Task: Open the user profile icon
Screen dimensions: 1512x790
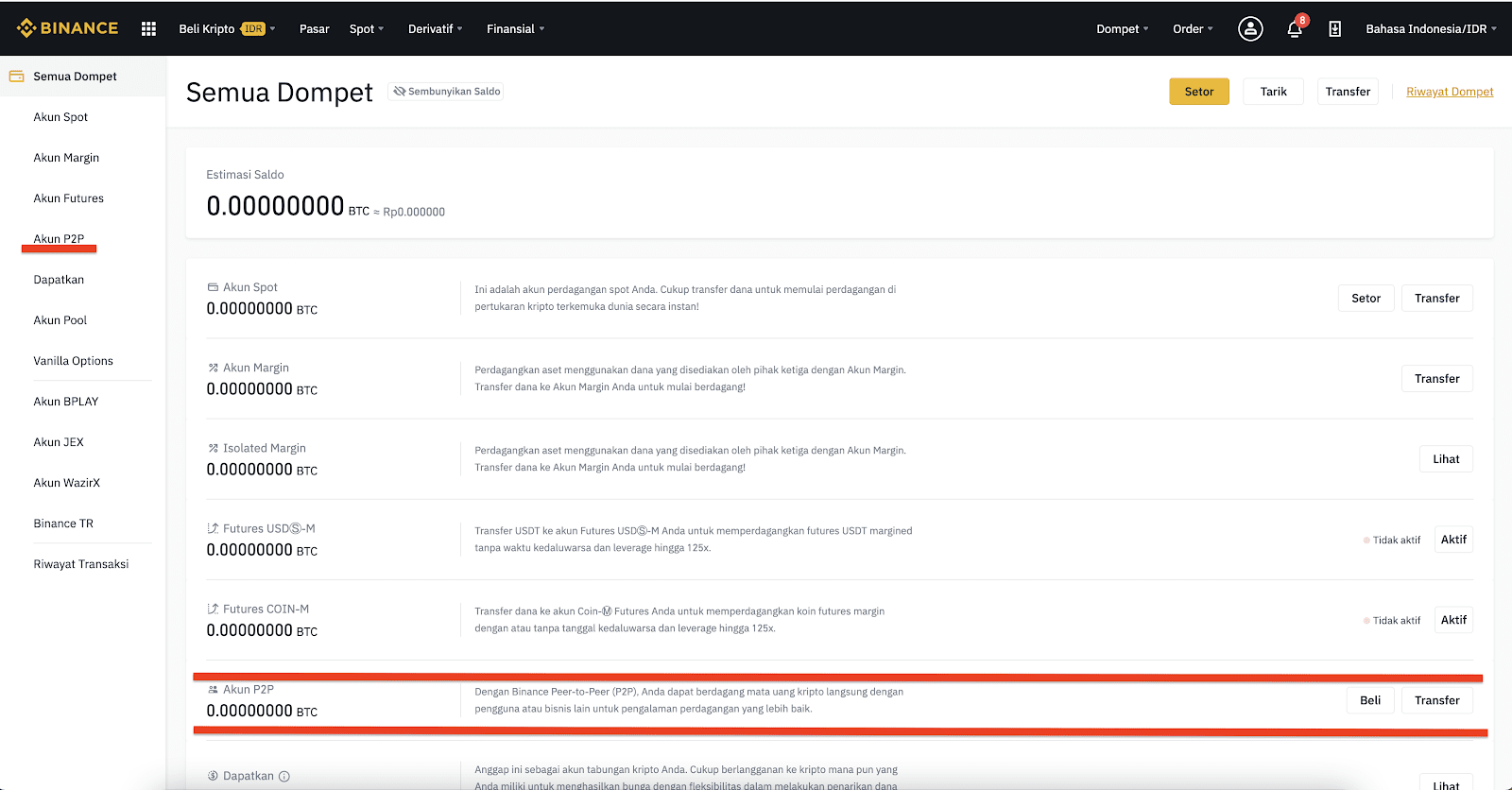Action: coord(1250,29)
